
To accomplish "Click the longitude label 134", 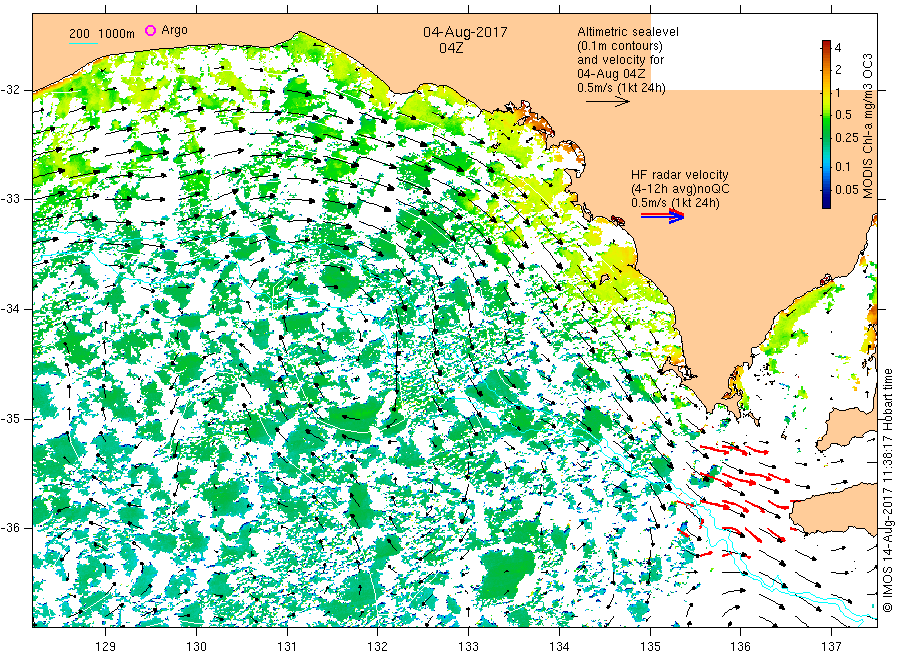I will 559,647.
